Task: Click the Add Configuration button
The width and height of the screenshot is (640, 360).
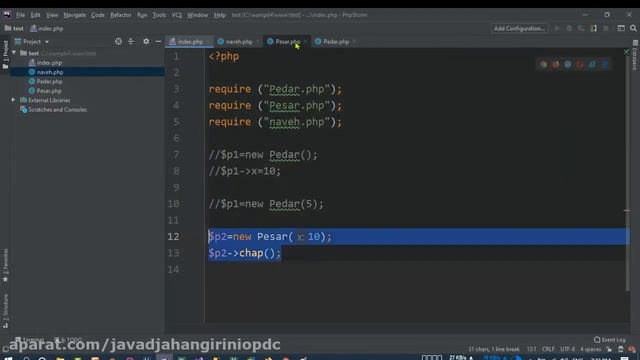Action: tap(519, 29)
